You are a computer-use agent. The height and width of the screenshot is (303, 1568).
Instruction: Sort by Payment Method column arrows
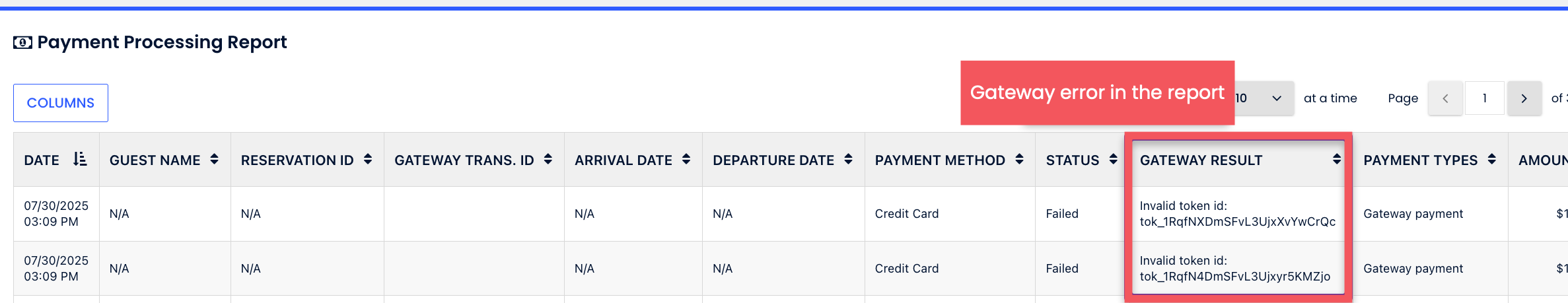(x=1020, y=160)
